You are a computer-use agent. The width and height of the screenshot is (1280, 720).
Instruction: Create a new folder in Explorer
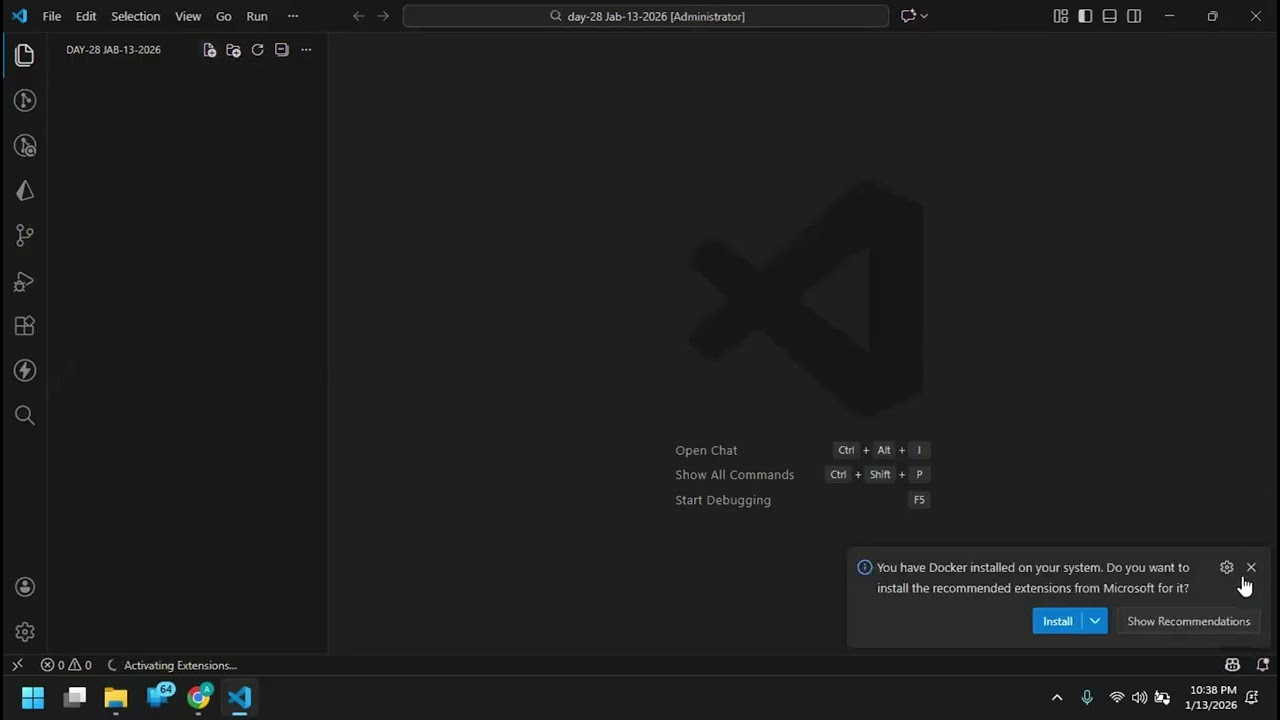click(x=233, y=50)
